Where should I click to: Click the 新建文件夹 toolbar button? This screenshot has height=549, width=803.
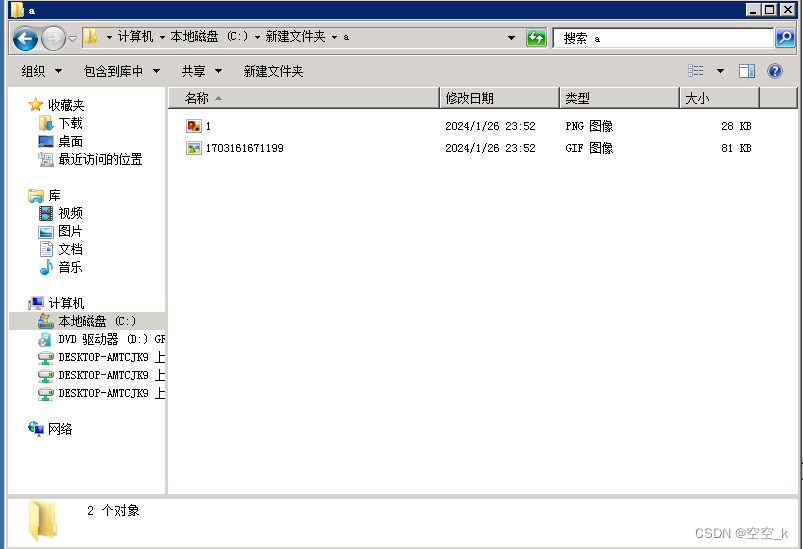273,71
